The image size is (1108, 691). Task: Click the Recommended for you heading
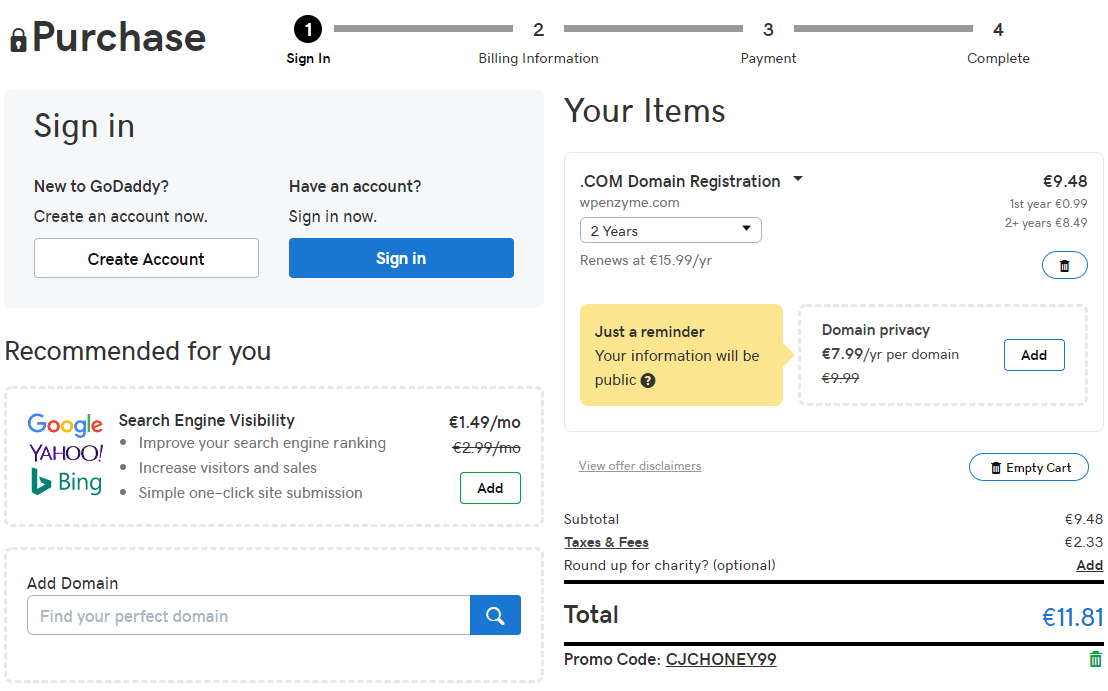(x=138, y=351)
